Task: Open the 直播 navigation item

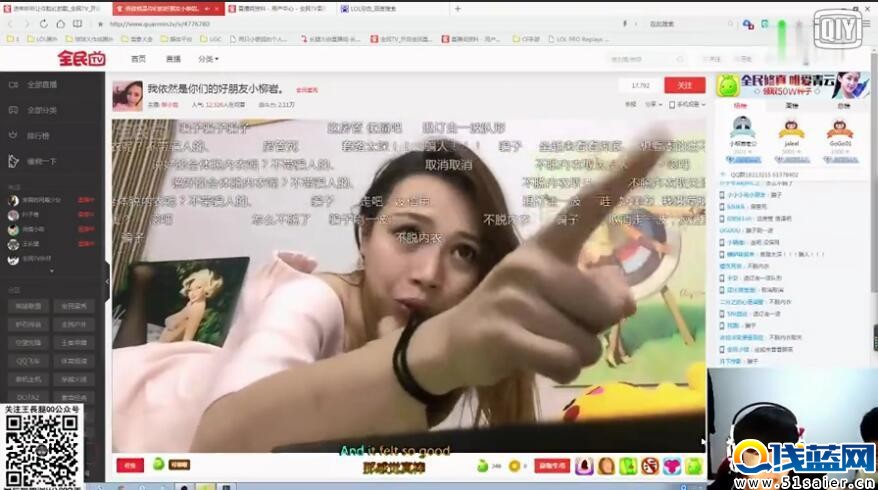Action: click(173, 59)
